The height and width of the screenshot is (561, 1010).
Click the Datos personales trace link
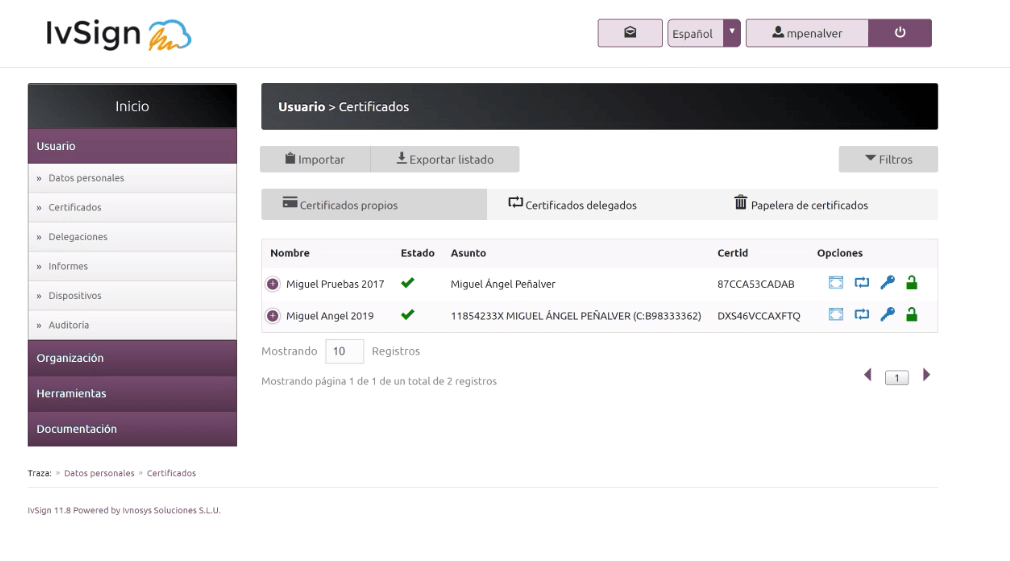pos(99,473)
